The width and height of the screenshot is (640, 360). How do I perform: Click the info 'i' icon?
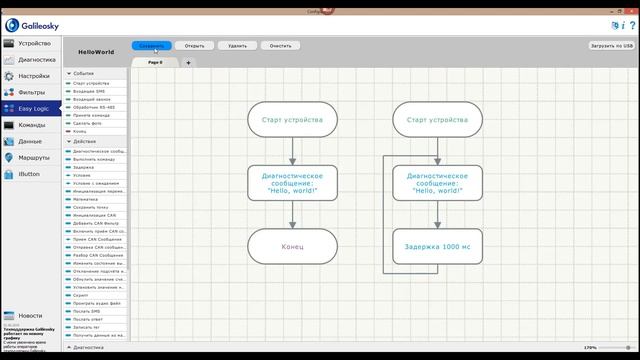[x=623, y=25]
